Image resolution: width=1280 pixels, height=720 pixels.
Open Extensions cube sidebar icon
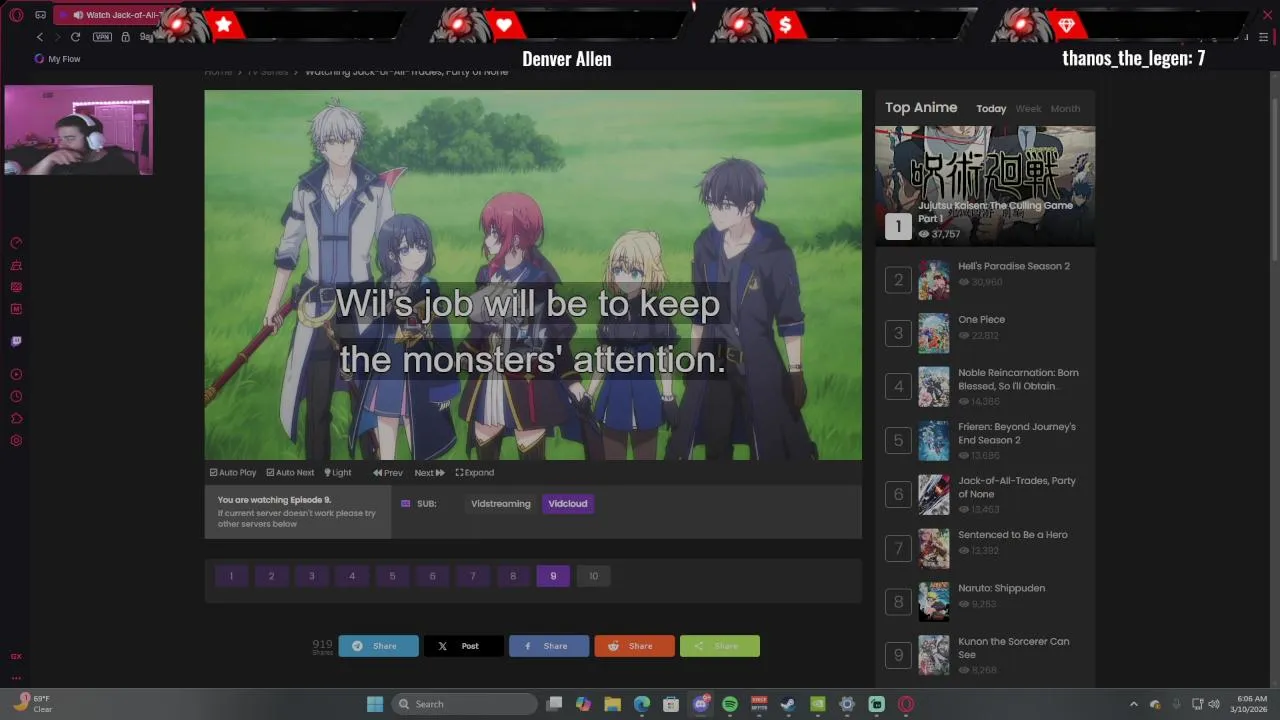16,418
